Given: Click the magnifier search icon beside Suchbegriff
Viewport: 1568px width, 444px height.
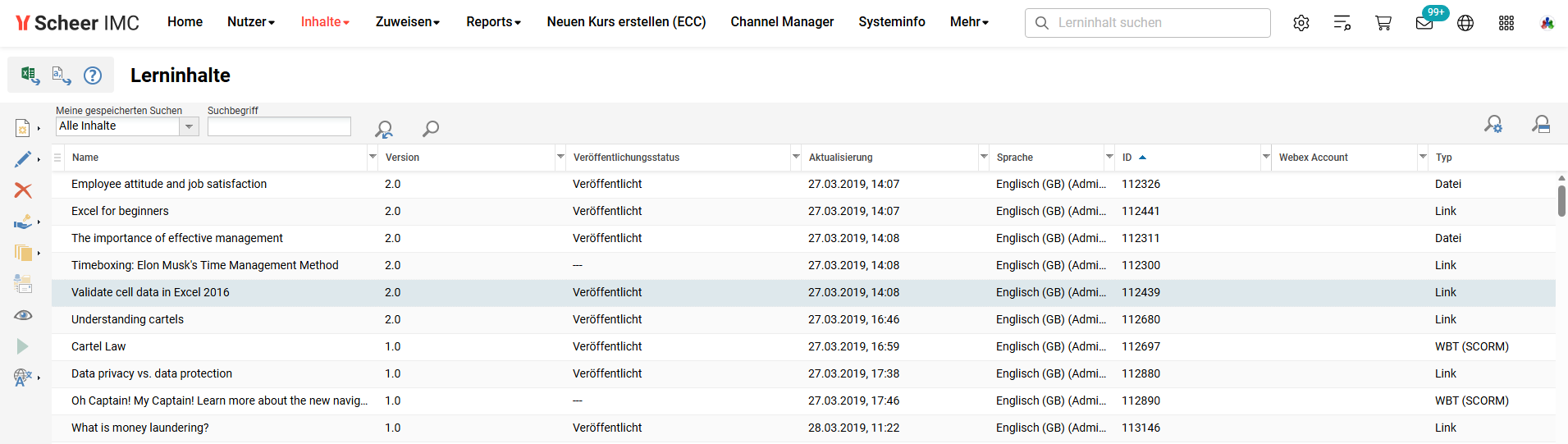Looking at the screenshot, I should pos(430,128).
